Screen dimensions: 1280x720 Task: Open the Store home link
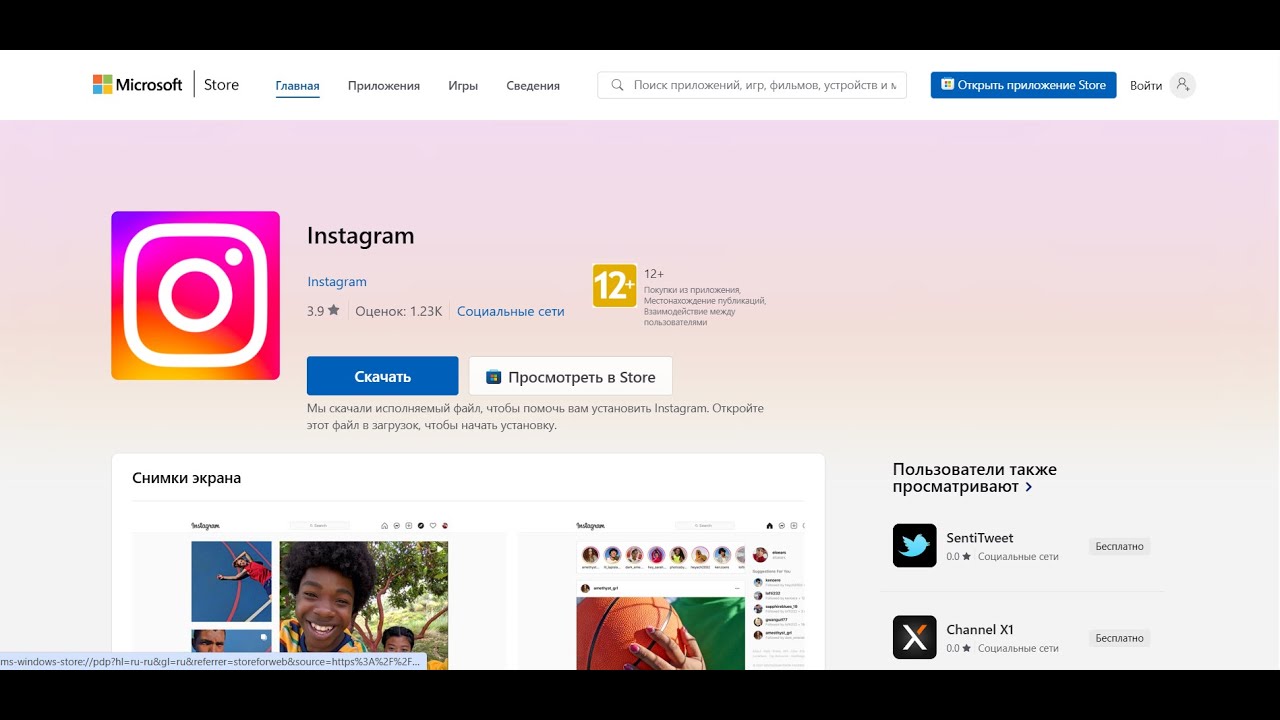click(221, 85)
